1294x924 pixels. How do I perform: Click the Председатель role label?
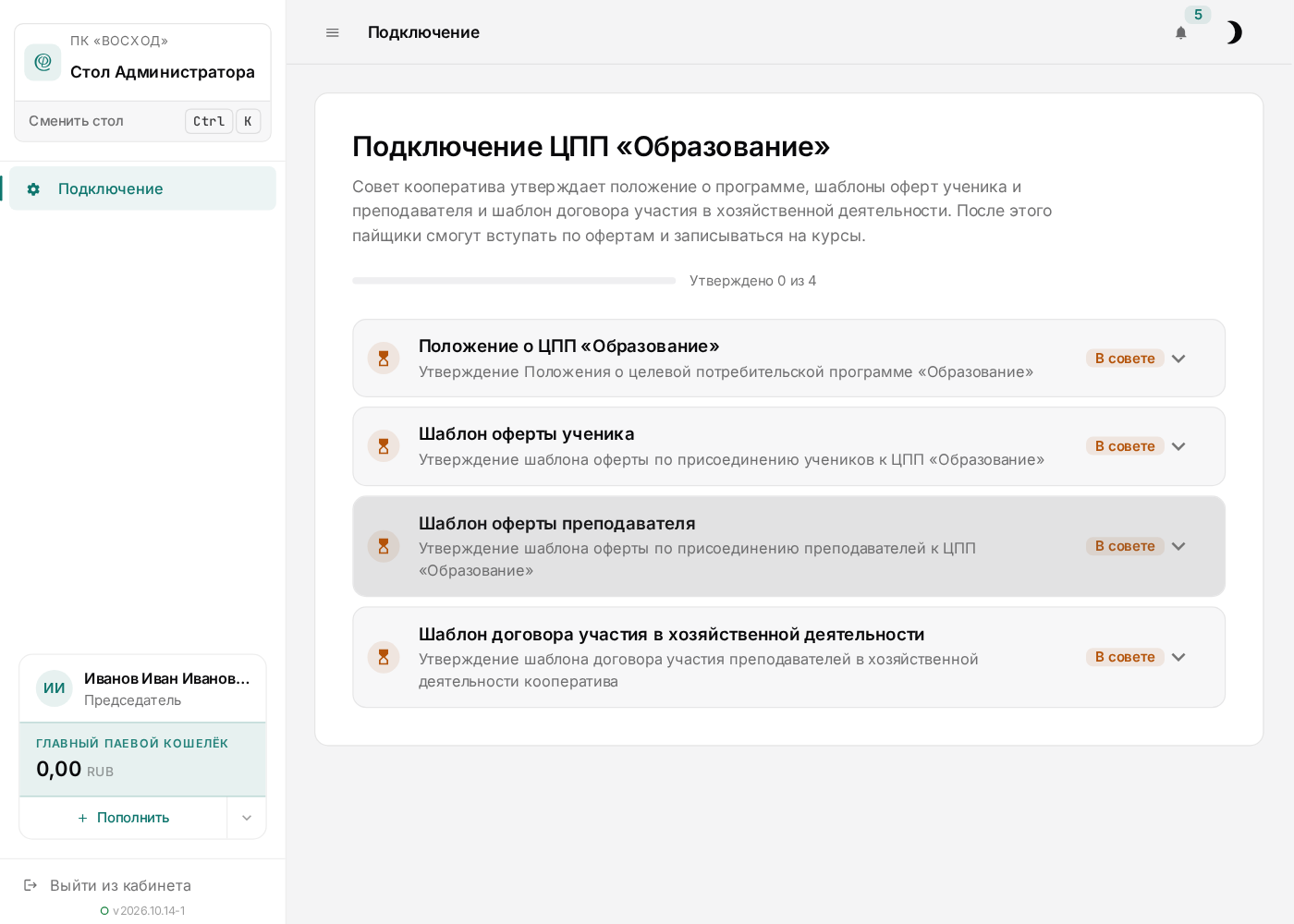click(133, 700)
